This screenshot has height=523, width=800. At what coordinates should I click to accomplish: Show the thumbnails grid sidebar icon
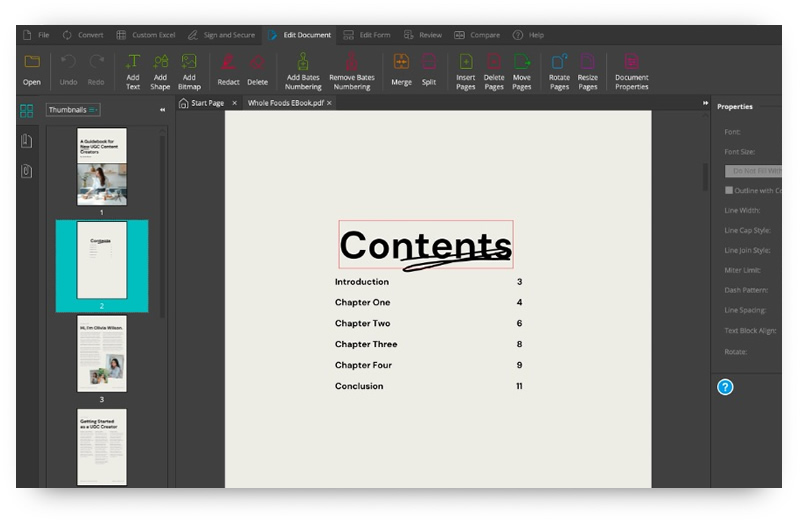[x=27, y=111]
